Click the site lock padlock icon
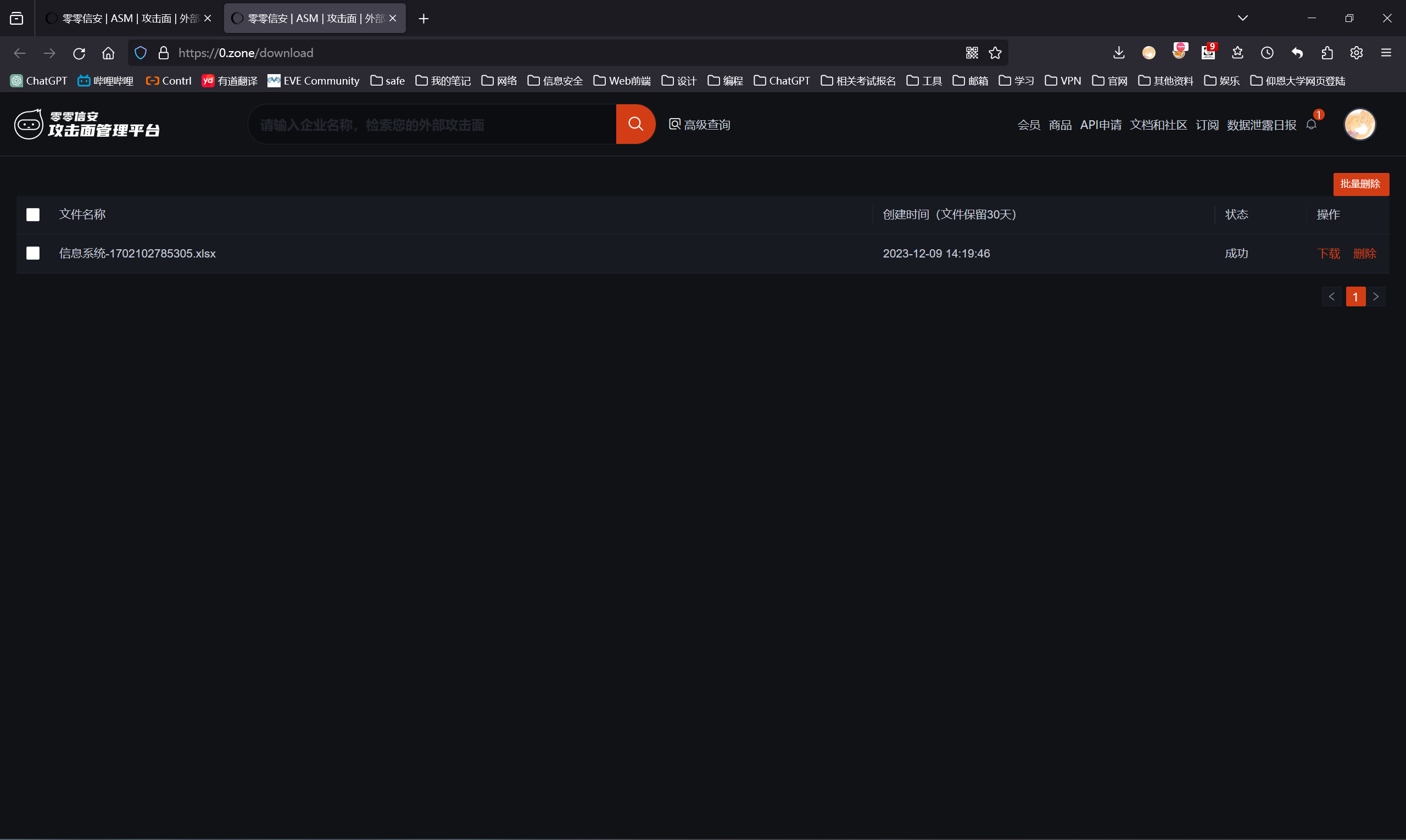 pos(164,53)
